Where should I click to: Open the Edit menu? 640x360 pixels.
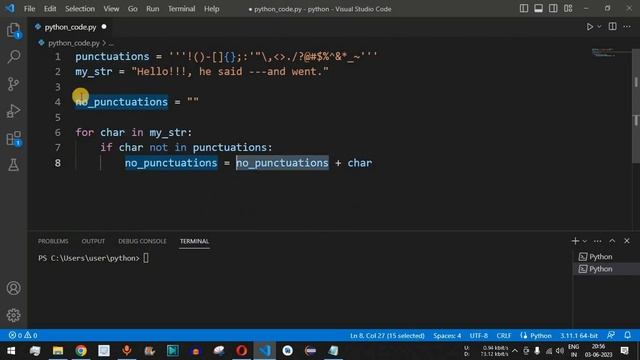pos(50,9)
